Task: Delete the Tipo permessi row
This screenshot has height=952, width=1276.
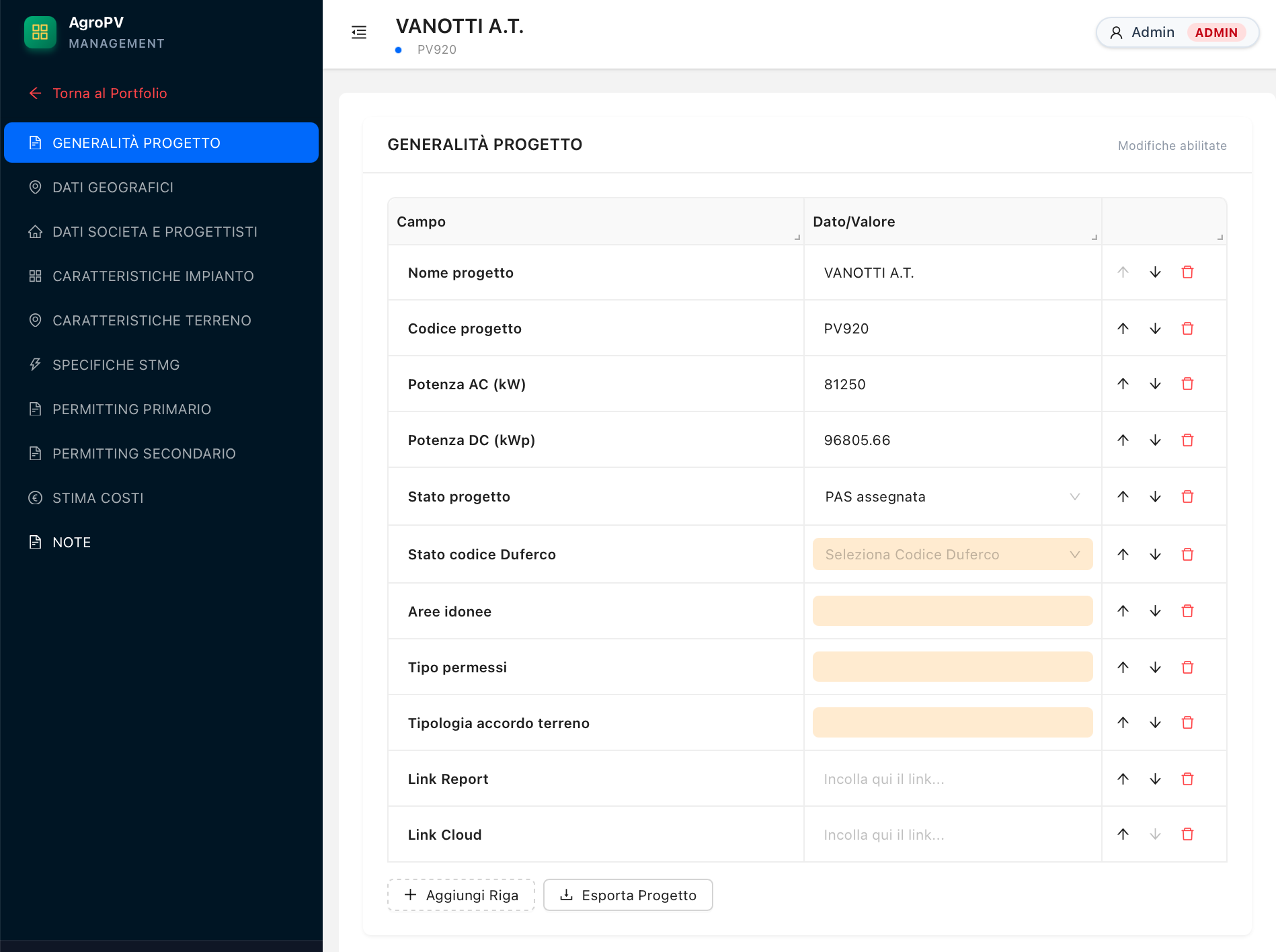Action: pos(1187,667)
